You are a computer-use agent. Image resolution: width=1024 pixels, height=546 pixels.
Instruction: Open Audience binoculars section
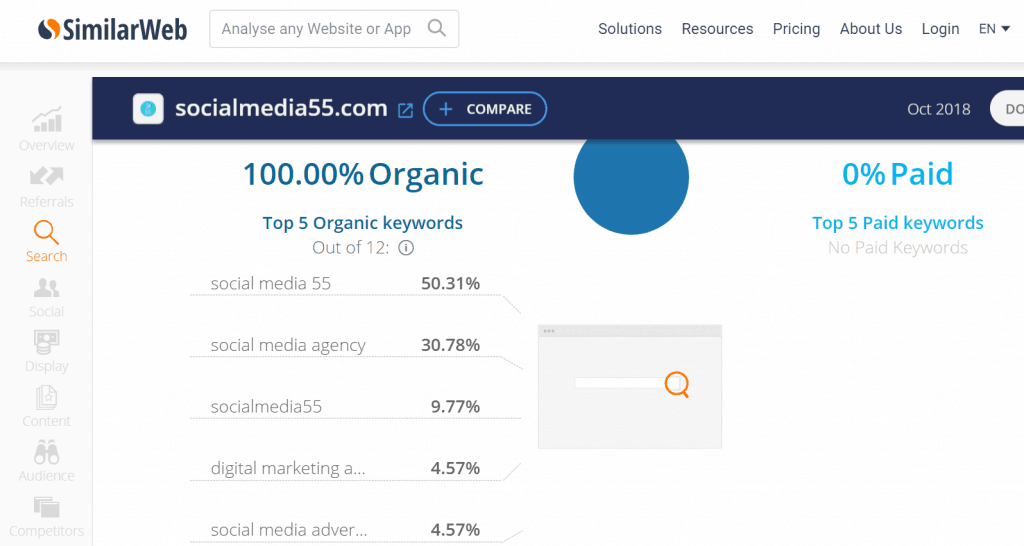(46, 461)
